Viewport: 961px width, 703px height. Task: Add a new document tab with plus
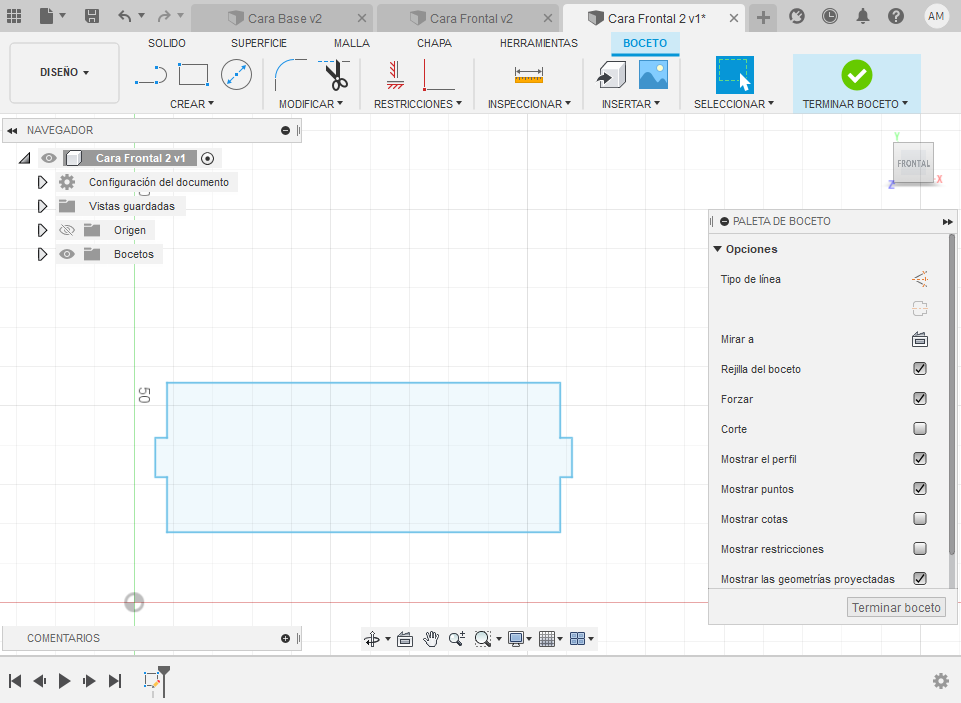tap(763, 18)
